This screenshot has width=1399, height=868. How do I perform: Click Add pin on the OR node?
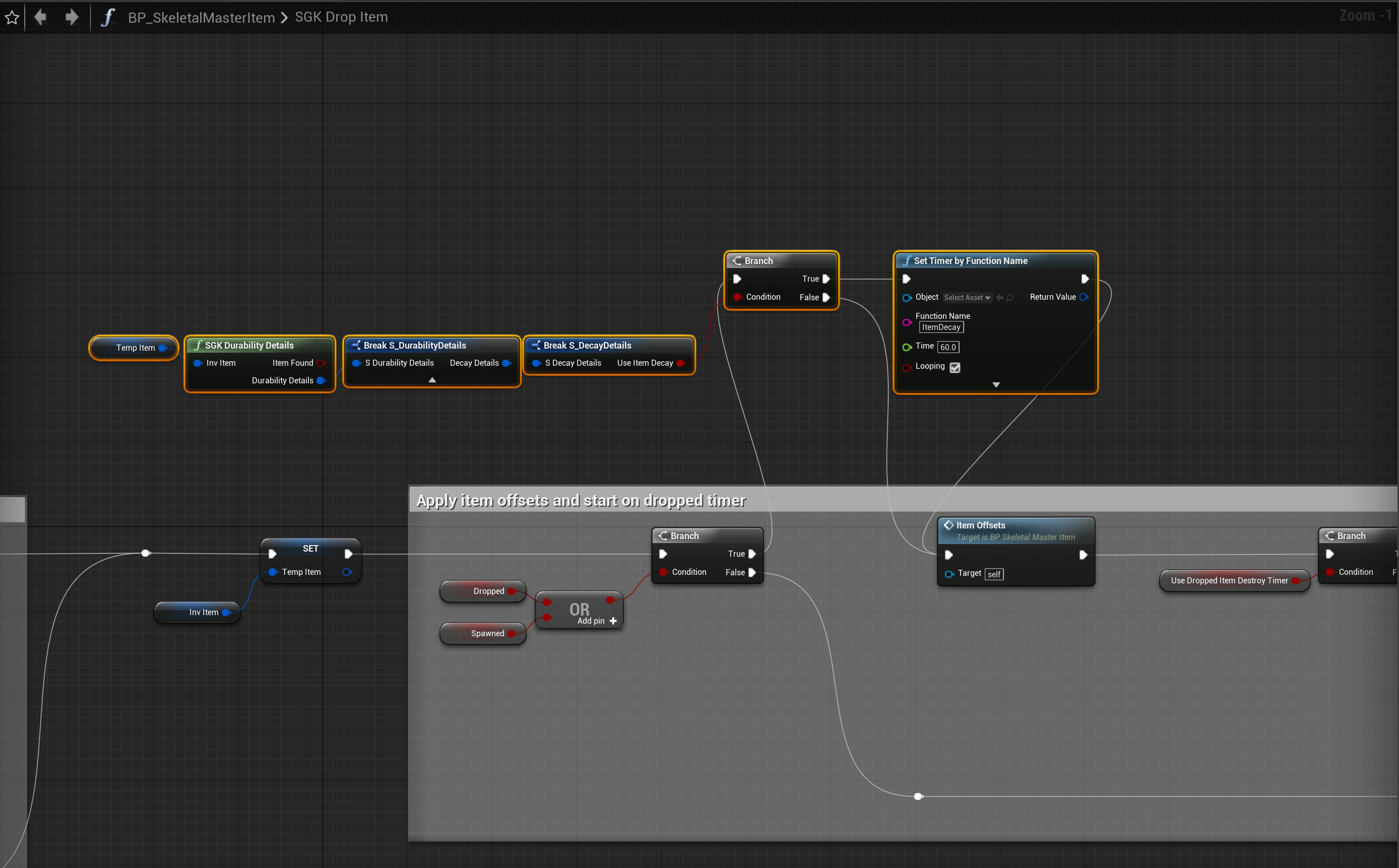pos(597,621)
